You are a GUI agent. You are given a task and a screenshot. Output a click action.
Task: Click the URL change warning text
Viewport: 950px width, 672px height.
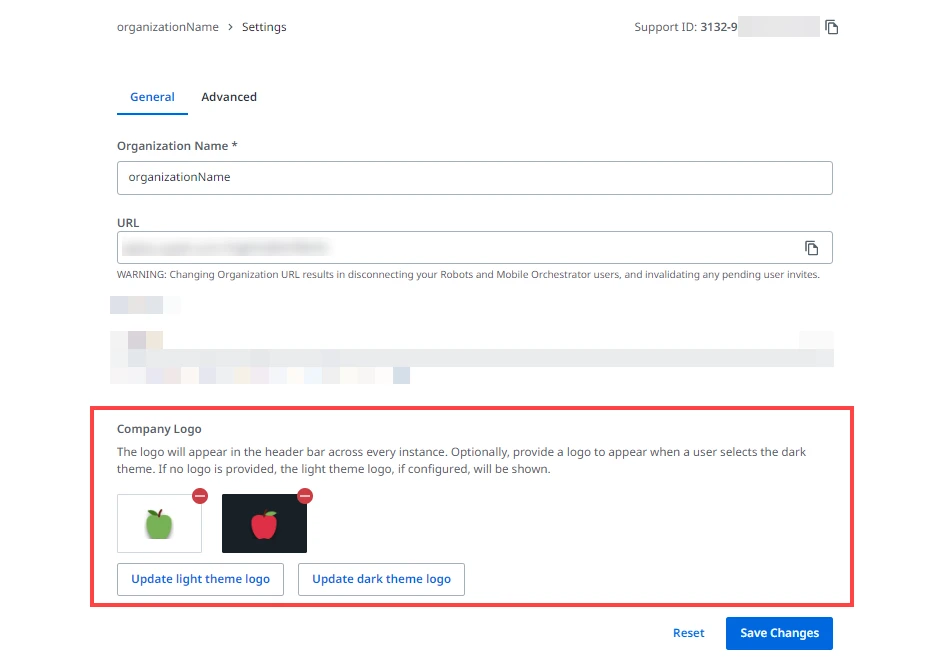468,274
